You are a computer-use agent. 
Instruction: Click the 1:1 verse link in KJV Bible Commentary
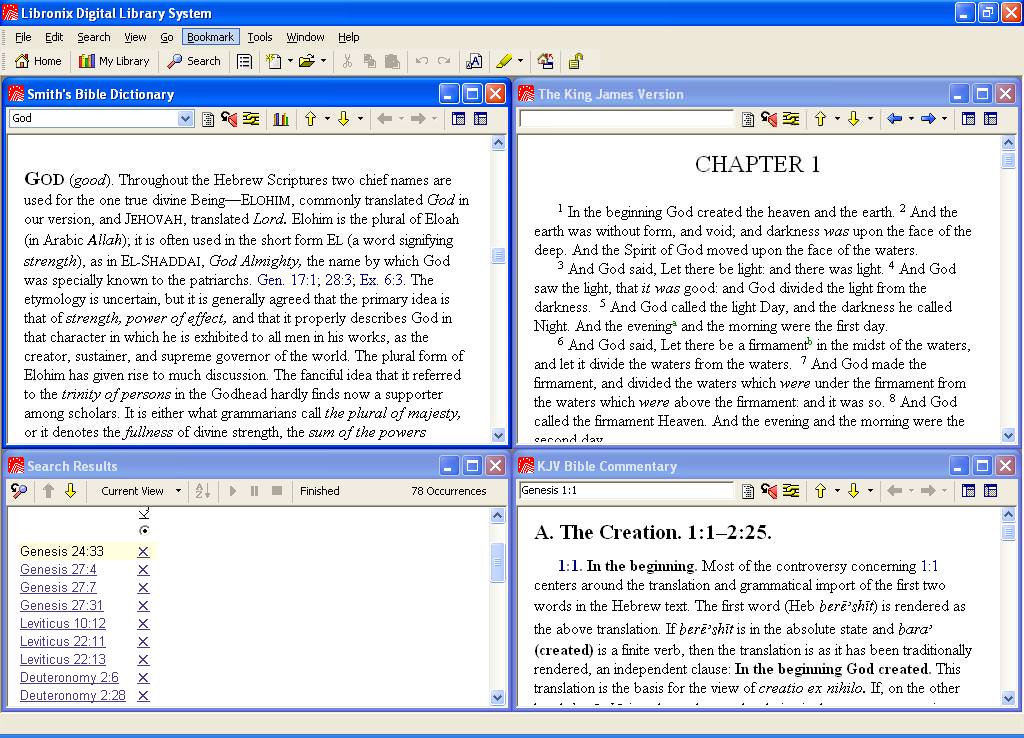929,566
